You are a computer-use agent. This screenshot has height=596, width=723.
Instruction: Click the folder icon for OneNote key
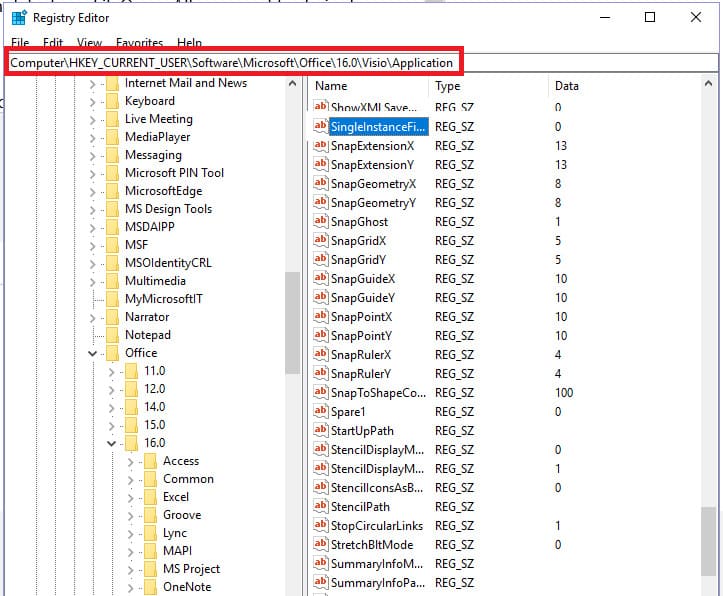(x=150, y=586)
